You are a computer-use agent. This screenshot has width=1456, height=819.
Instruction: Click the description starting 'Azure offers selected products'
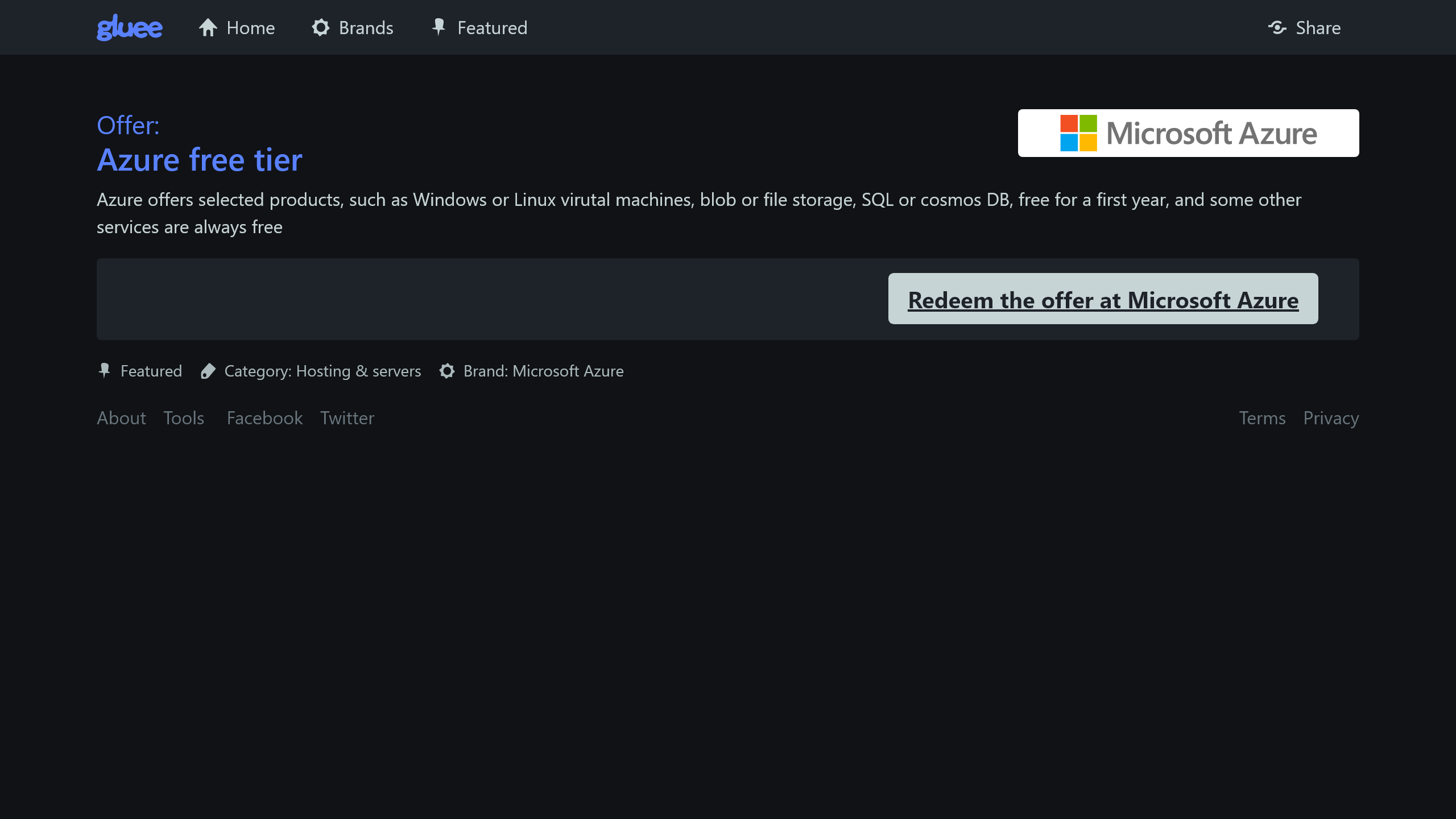(x=699, y=213)
